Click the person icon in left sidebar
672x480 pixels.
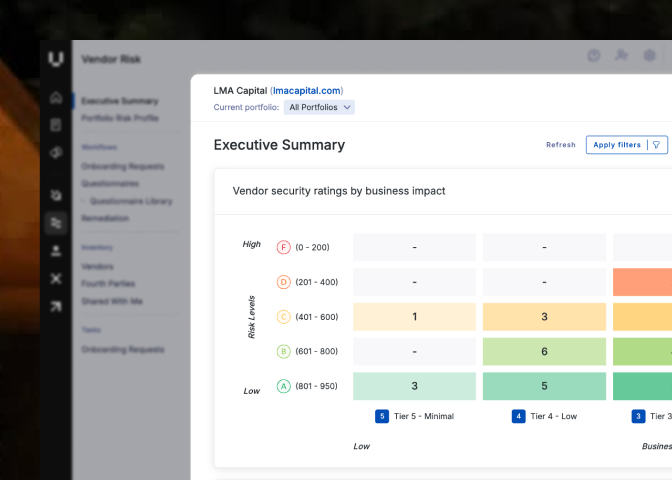pos(56,251)
